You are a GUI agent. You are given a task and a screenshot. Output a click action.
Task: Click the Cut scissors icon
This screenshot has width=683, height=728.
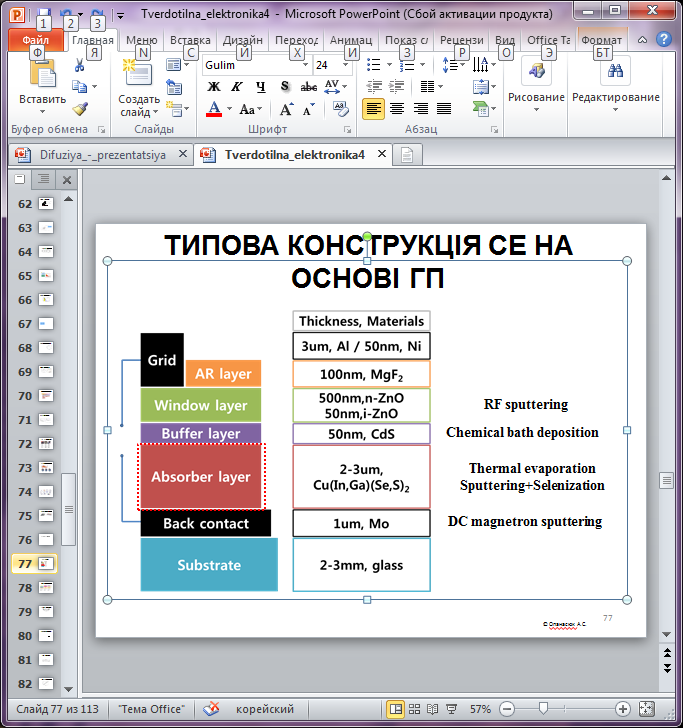tap(79, 65)
